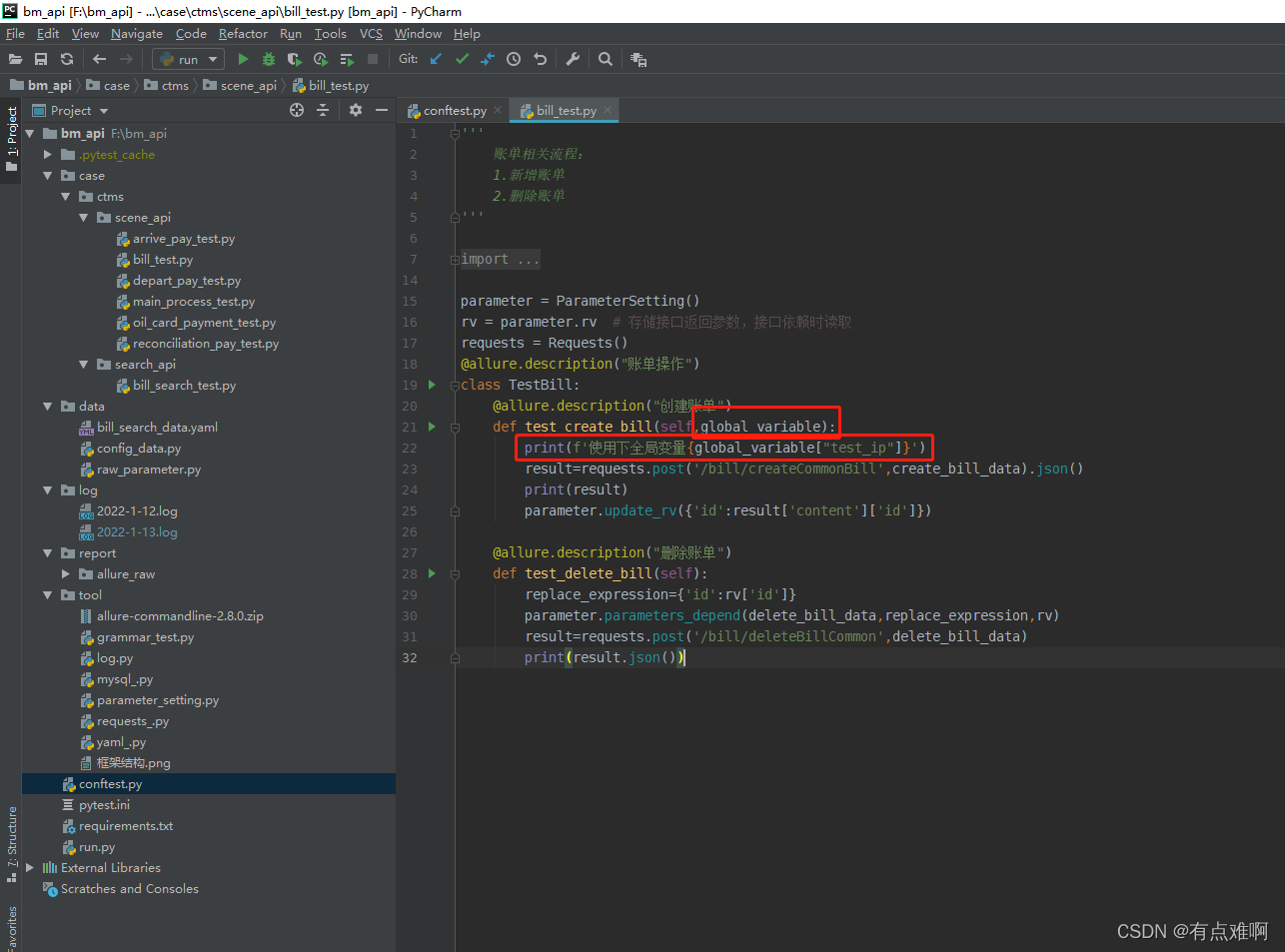Collapse the bm_api root folder
The height and width of the screenshot is (952, 1285).
click(30, 133)
